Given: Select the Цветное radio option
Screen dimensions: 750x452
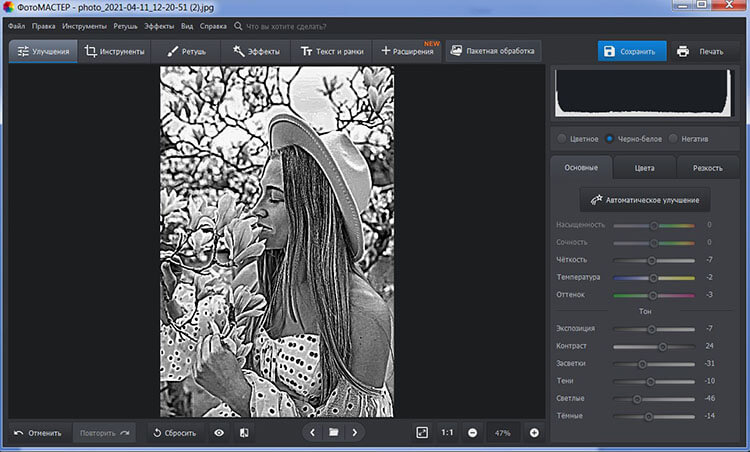Looking at the screenshot, I should [561, 138].
